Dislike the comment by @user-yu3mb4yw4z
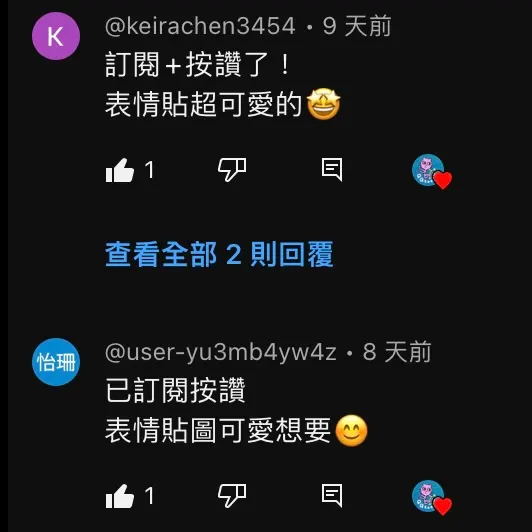Screen dimensions: 532x532 click(232, 496)
